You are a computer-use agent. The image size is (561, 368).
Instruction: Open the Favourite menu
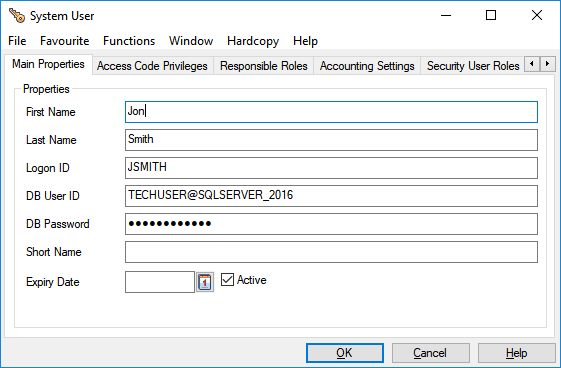tap(64, 41)
